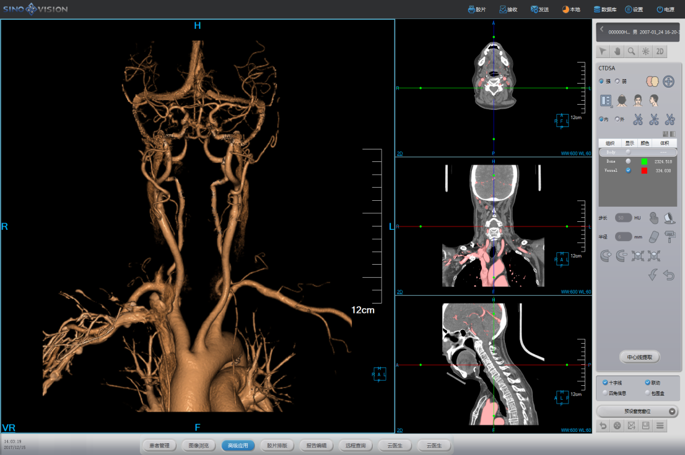Select the eraser tool

point(654,237)
